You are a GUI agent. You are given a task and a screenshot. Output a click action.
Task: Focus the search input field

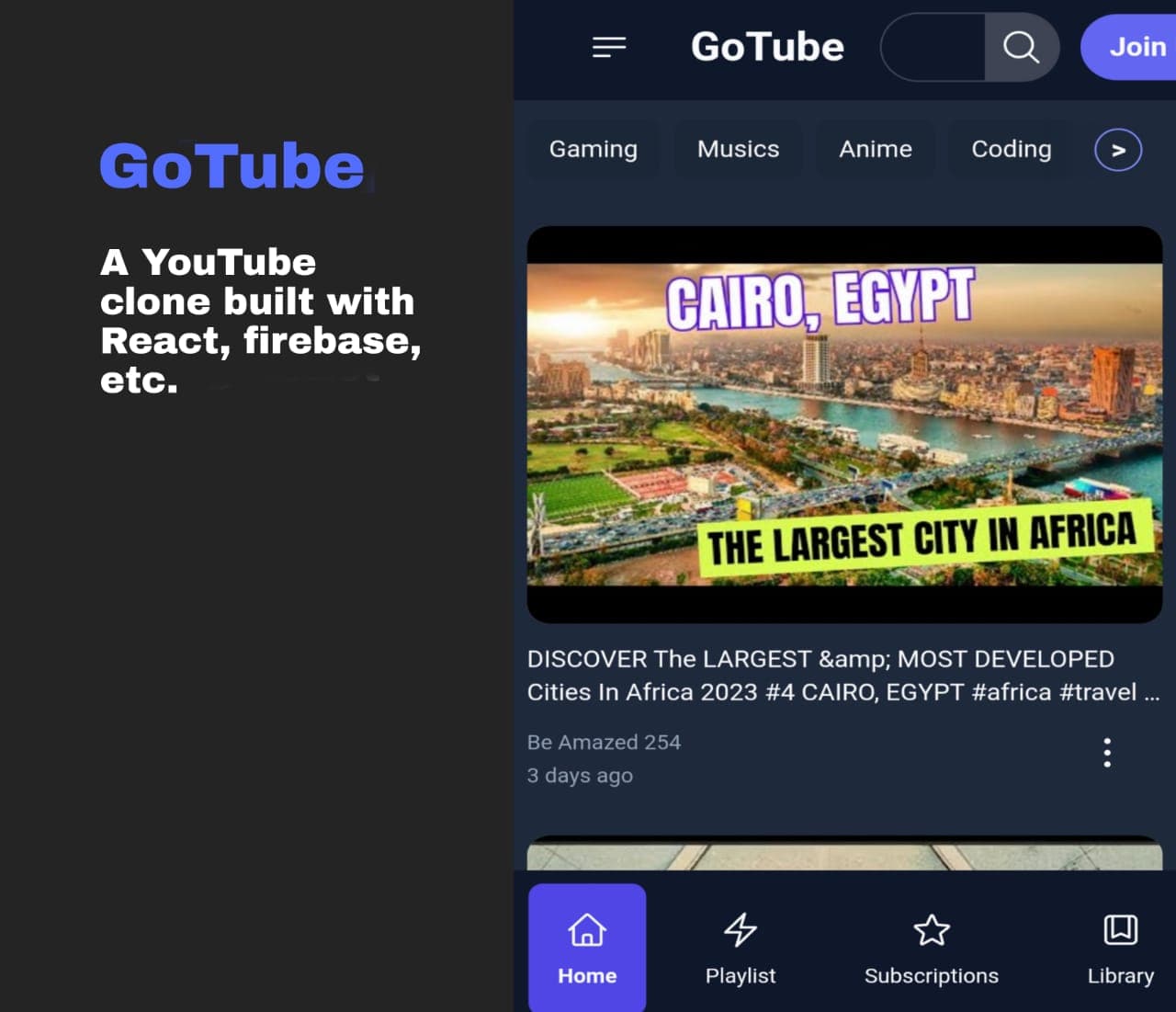[x=933, y=47]
